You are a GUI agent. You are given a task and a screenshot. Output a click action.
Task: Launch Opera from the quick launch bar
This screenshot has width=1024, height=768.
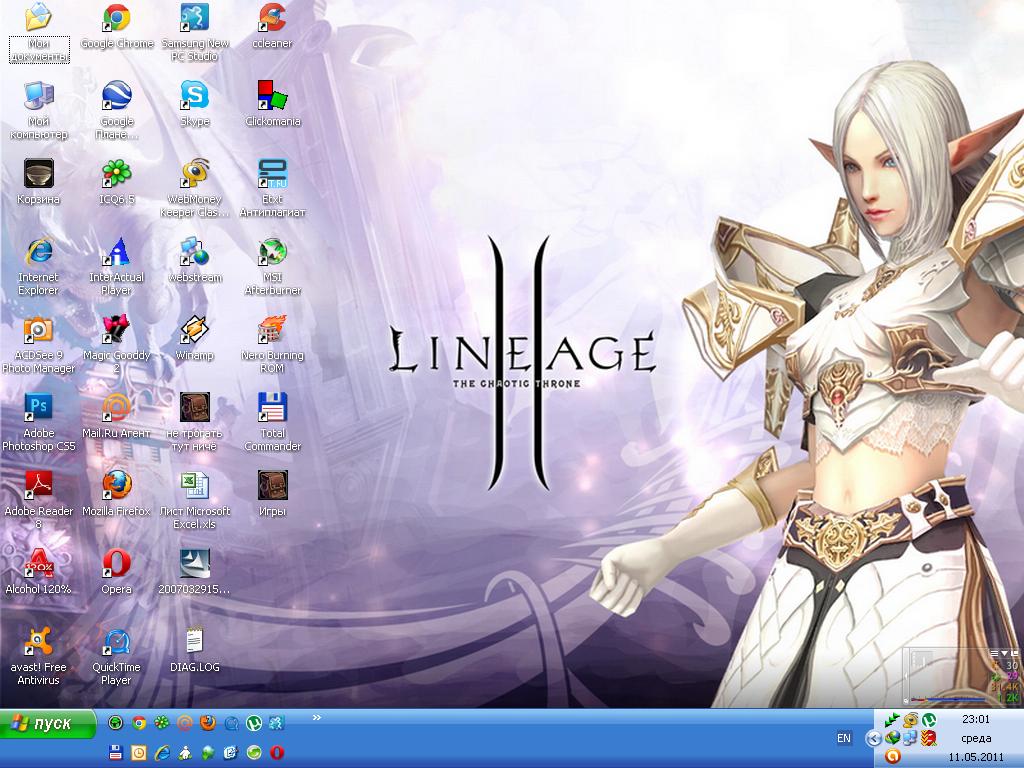tap(276, 752)
